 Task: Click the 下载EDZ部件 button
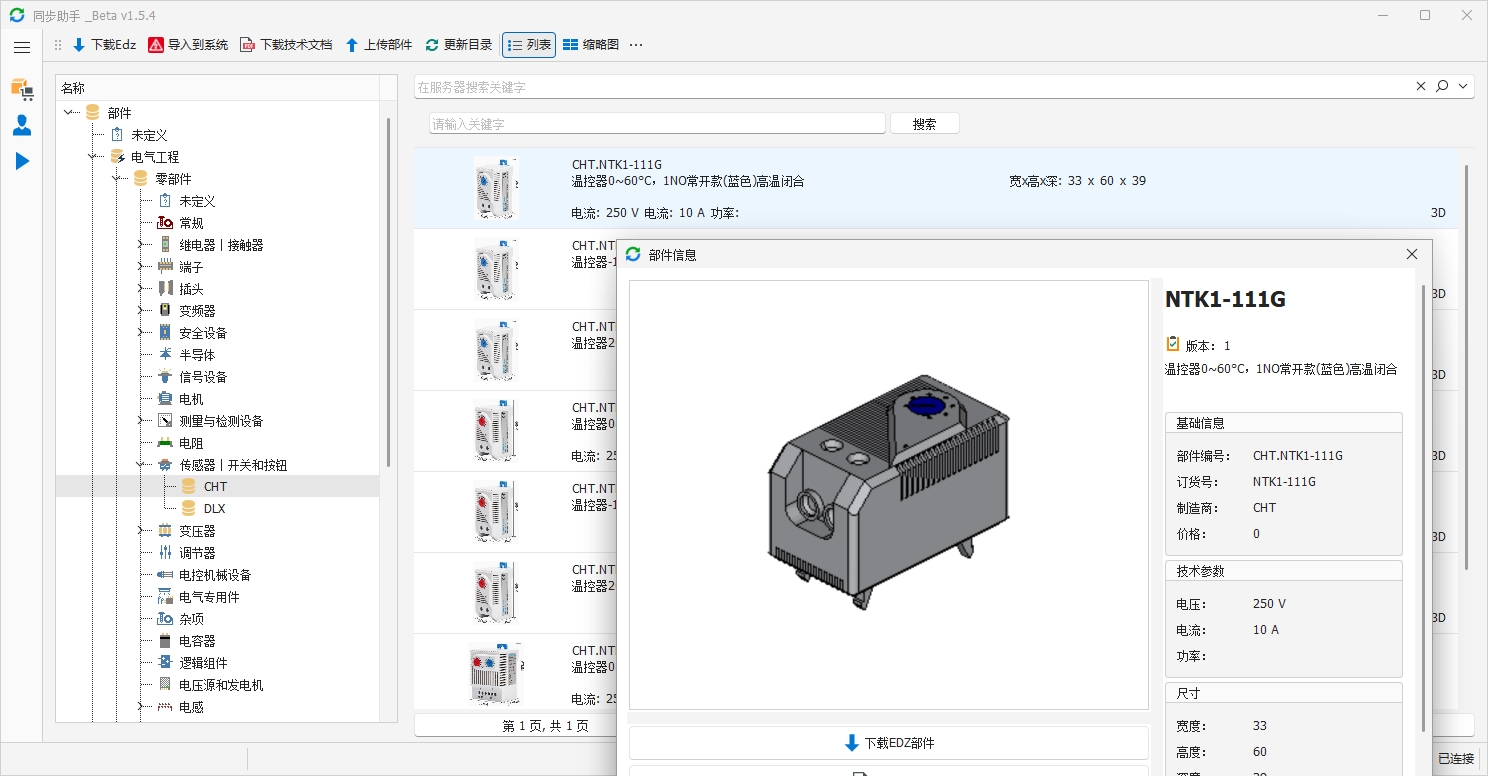tap(889, 743)
